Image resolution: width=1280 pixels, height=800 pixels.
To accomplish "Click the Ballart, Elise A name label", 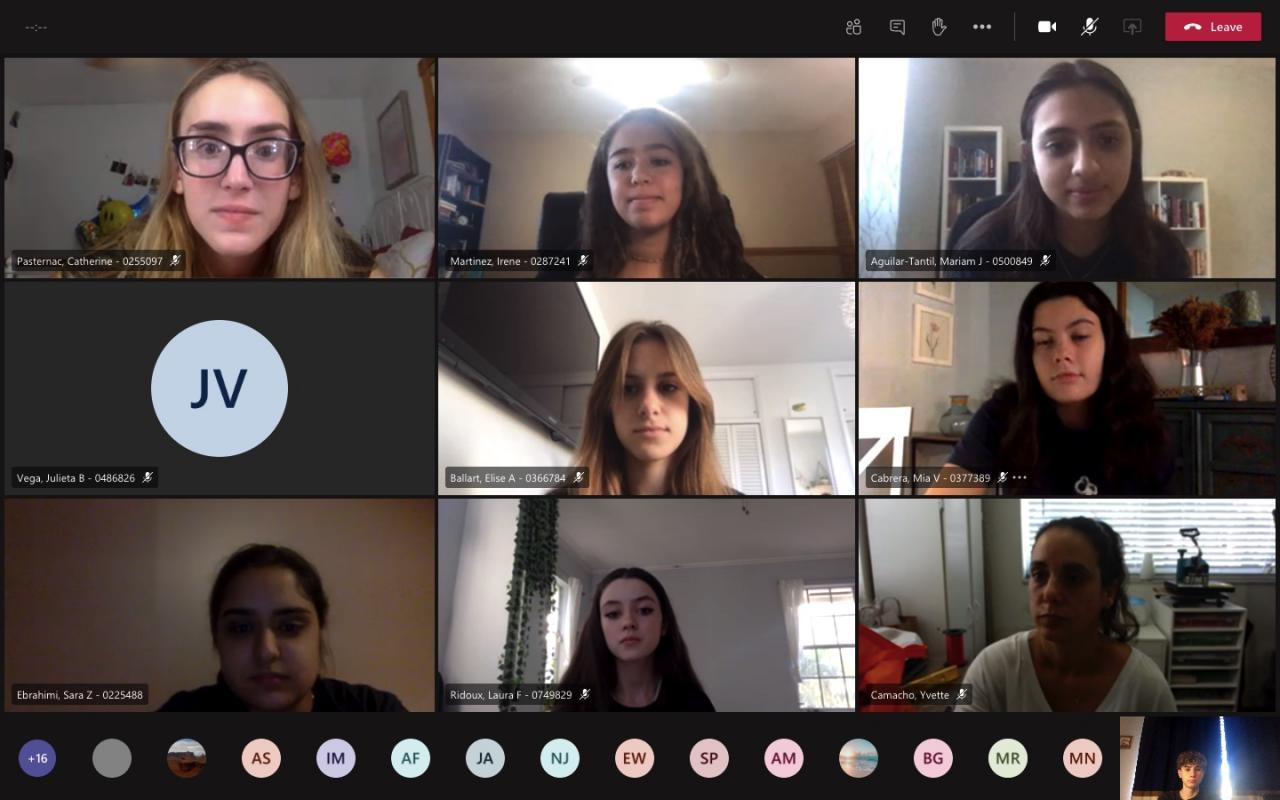I will 508,478.
